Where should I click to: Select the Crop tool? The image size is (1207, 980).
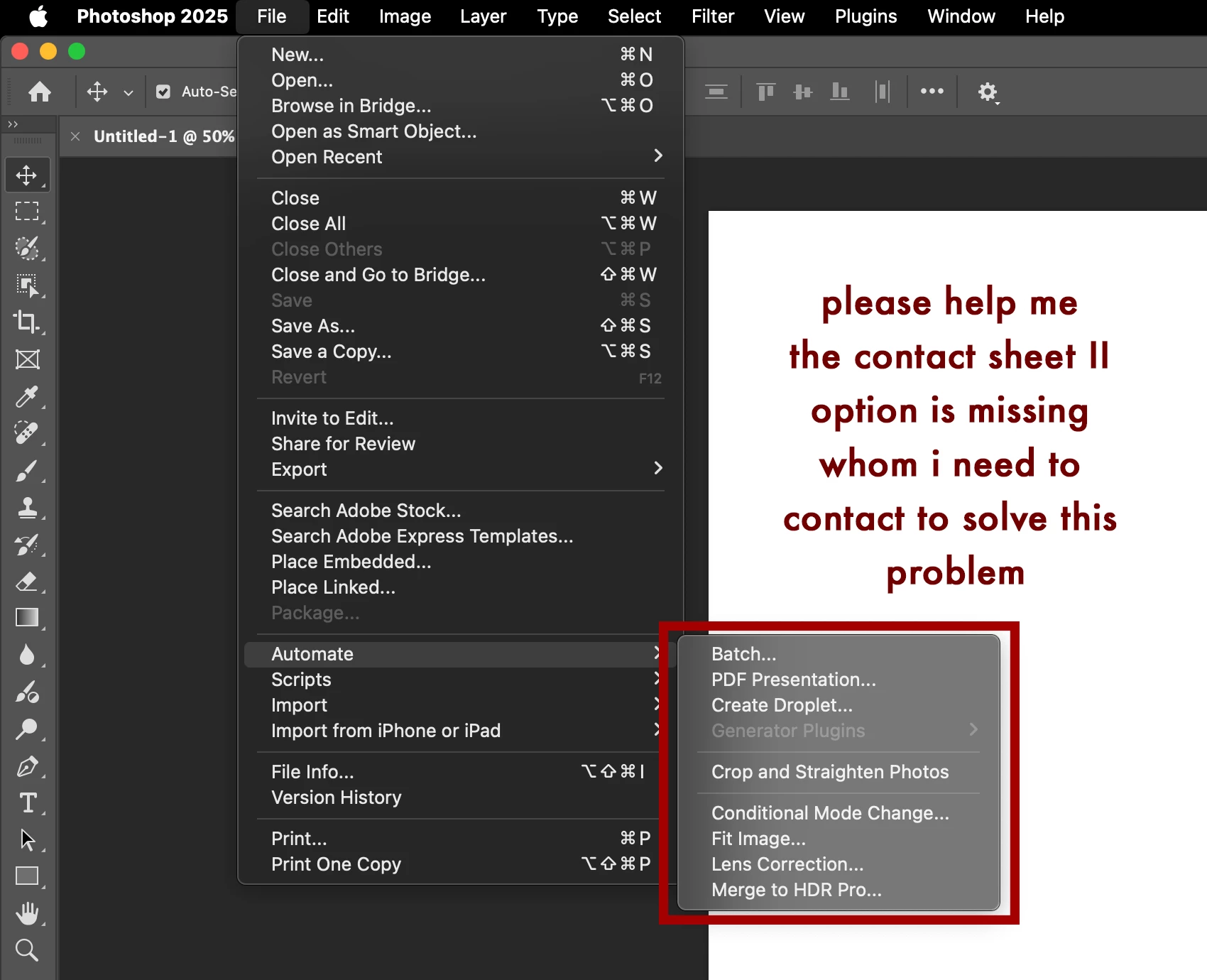(27, 322)
